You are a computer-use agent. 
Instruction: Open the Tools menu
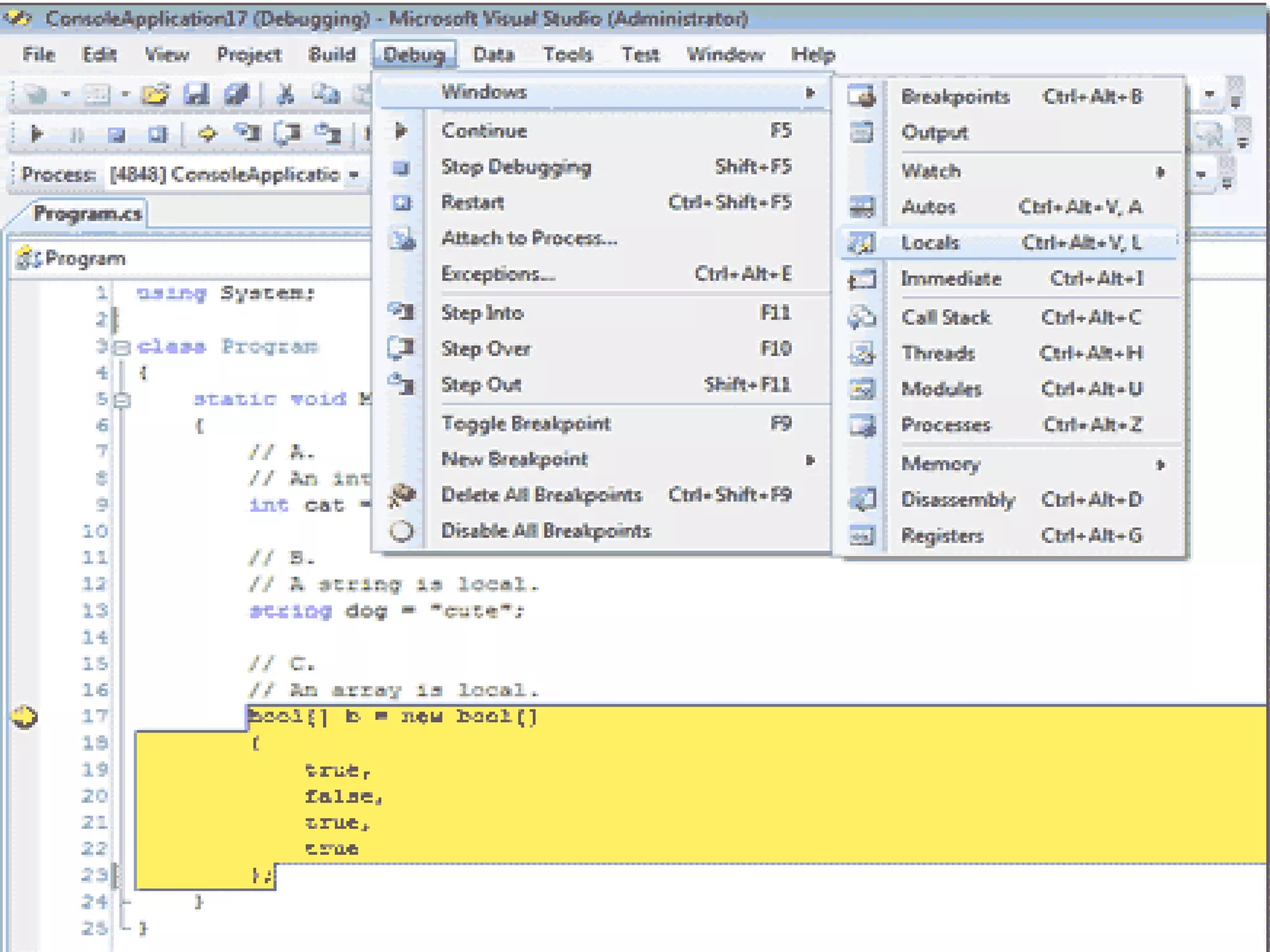click(567, 55)
